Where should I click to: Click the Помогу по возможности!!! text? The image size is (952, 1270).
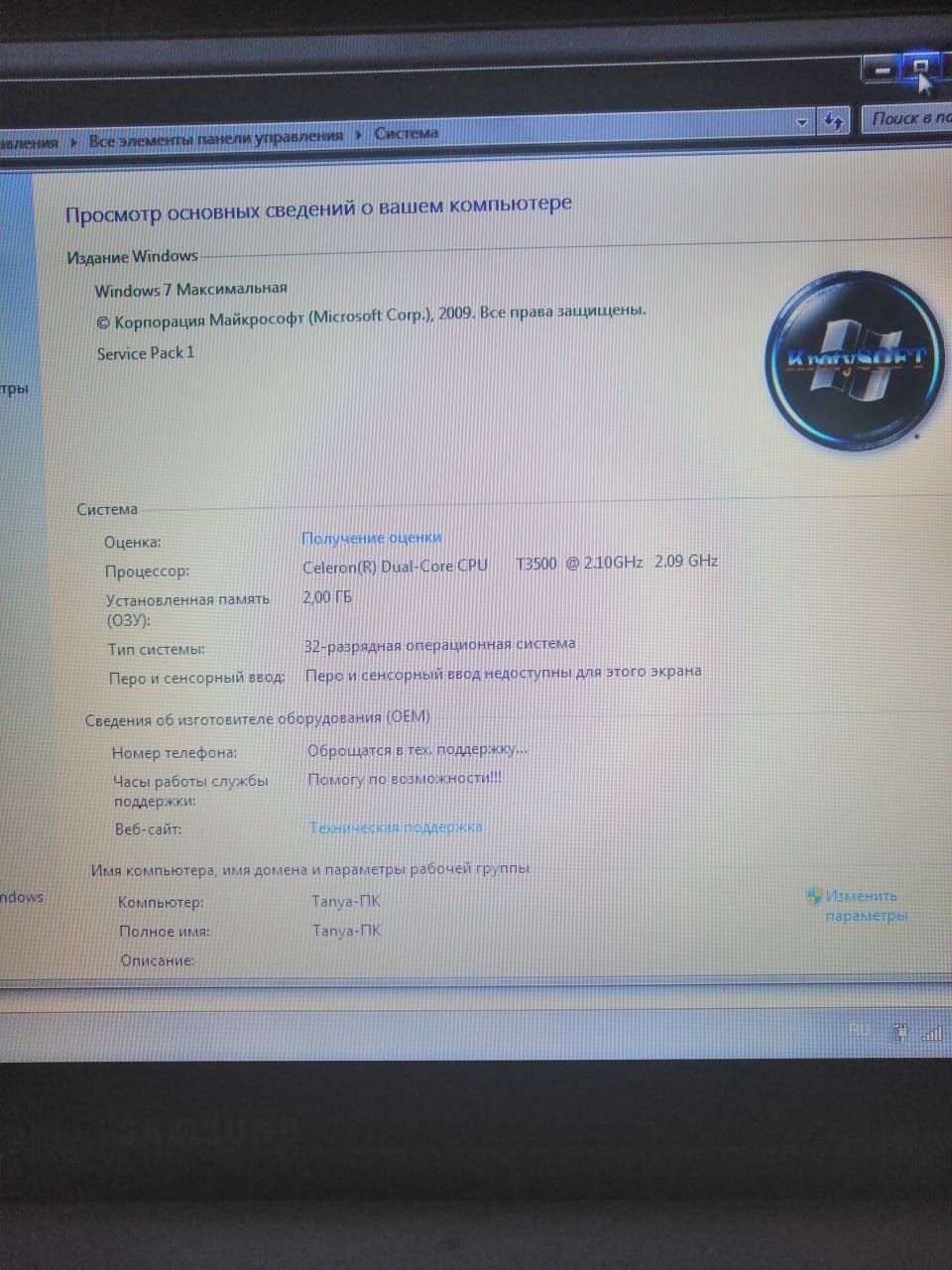point(405,779)
